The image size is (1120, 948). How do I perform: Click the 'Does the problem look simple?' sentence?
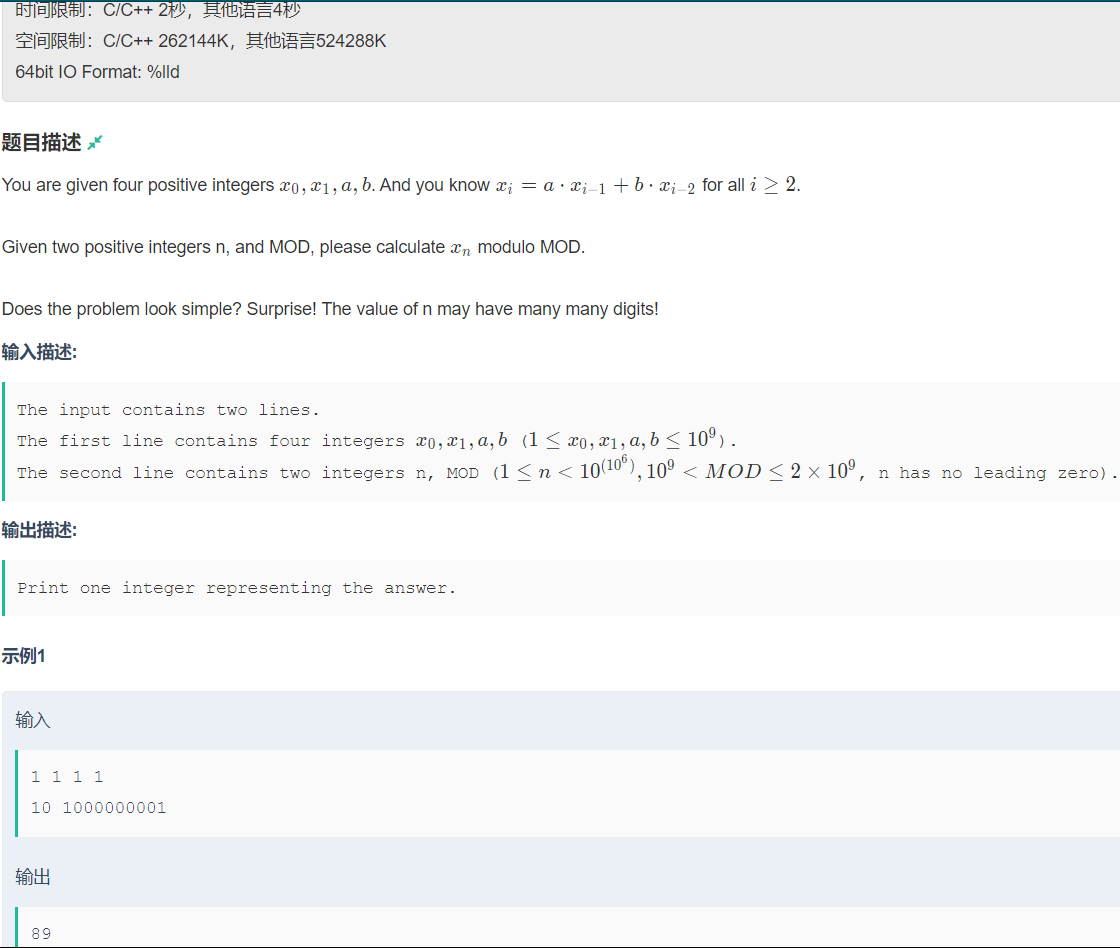330,309
